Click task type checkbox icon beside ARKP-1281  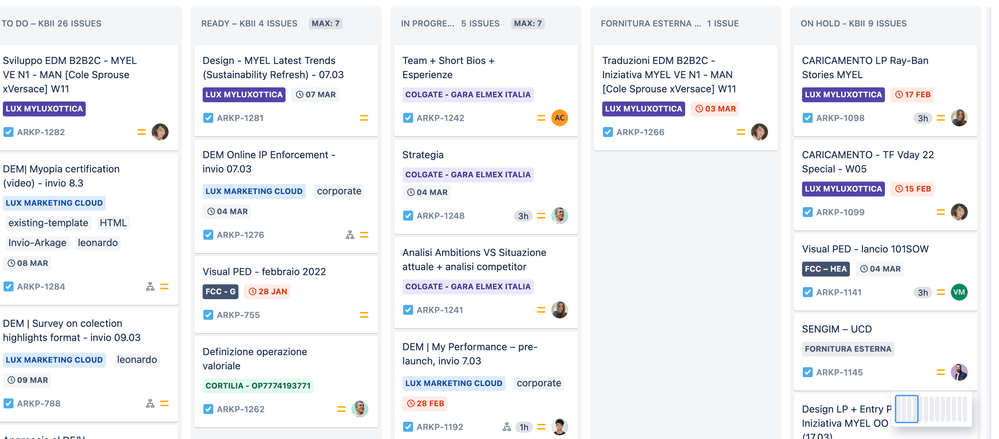click(x=208, y=118)
